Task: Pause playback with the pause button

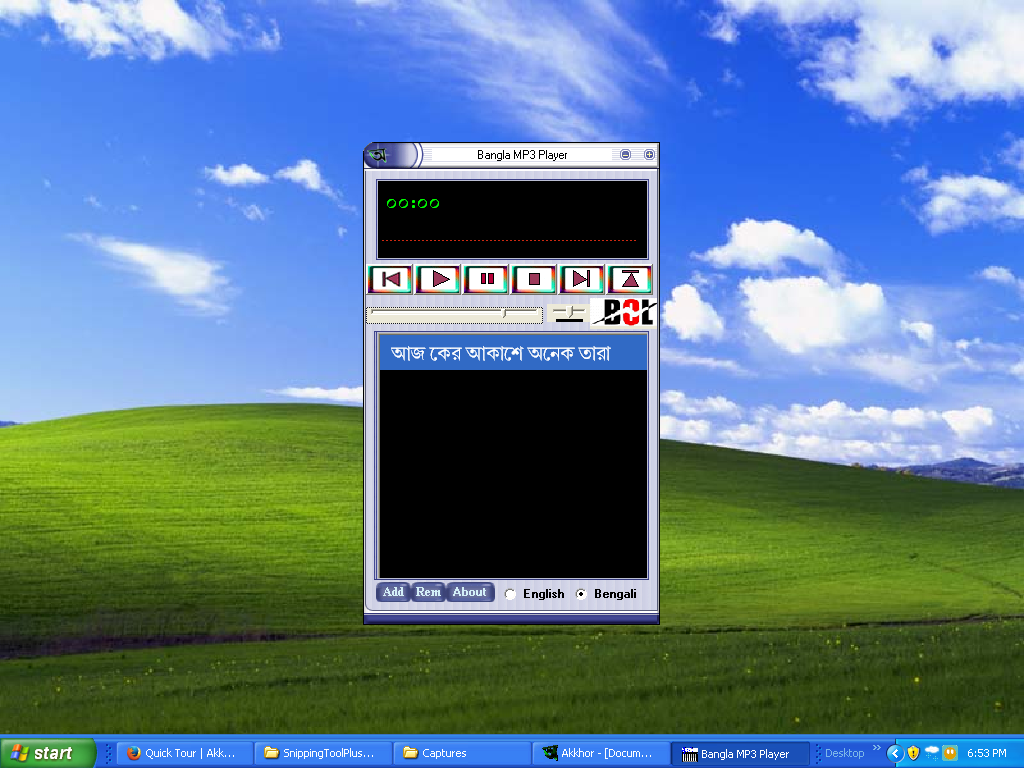Action: click(487, 279)
